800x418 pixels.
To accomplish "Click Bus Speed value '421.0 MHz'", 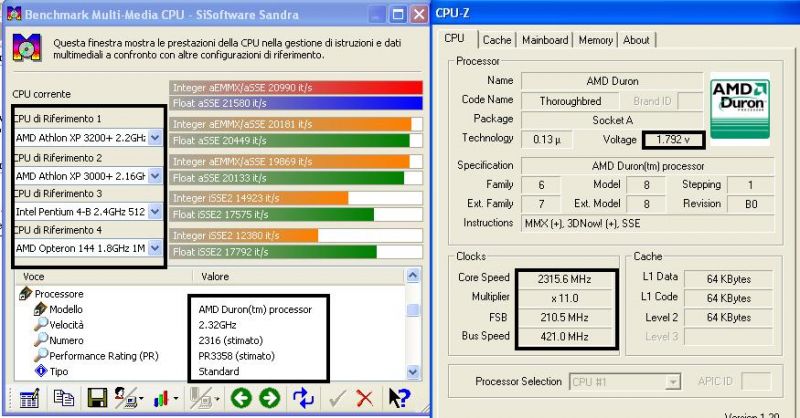I will click(564, 336).
